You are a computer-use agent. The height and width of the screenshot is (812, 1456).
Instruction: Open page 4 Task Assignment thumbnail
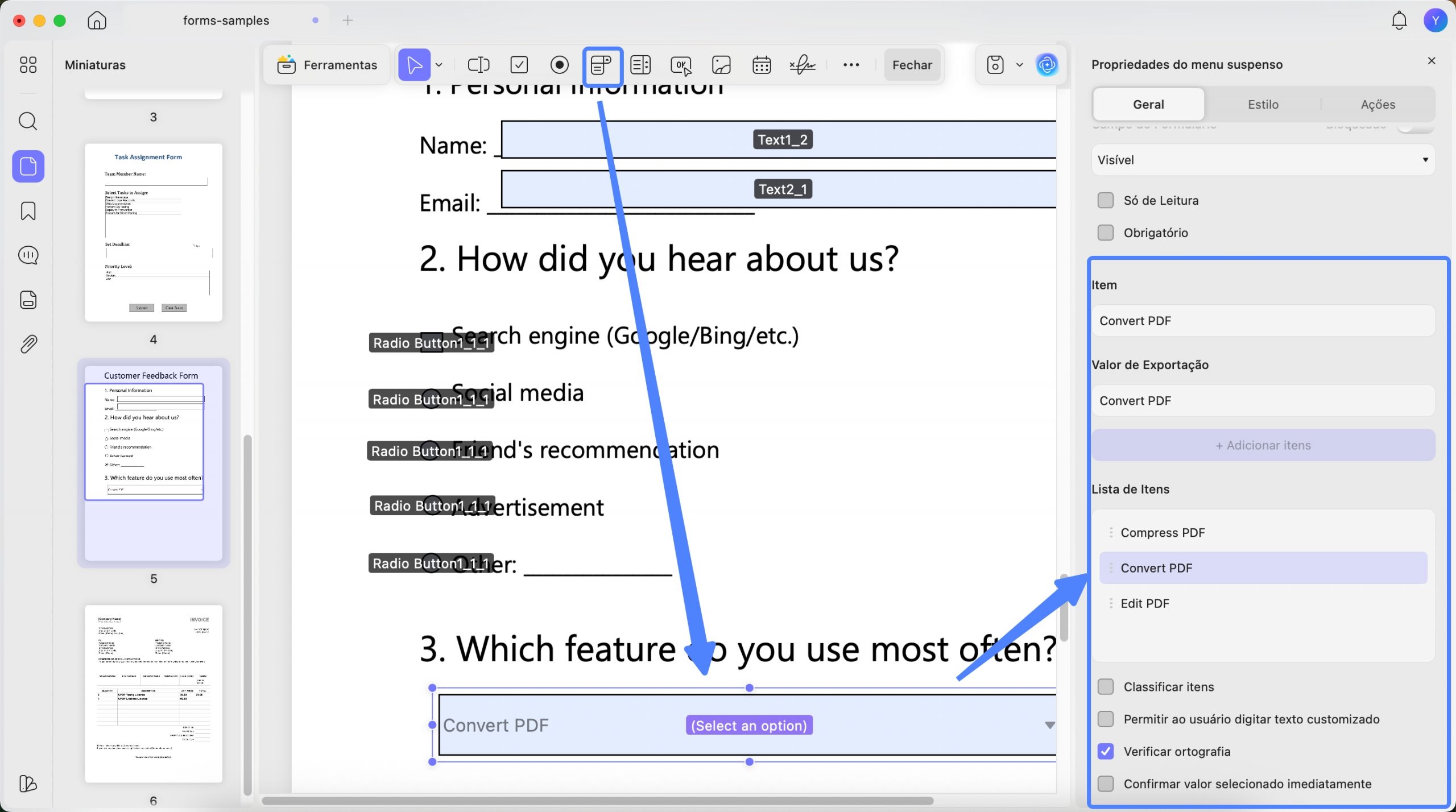coord(154,232)
